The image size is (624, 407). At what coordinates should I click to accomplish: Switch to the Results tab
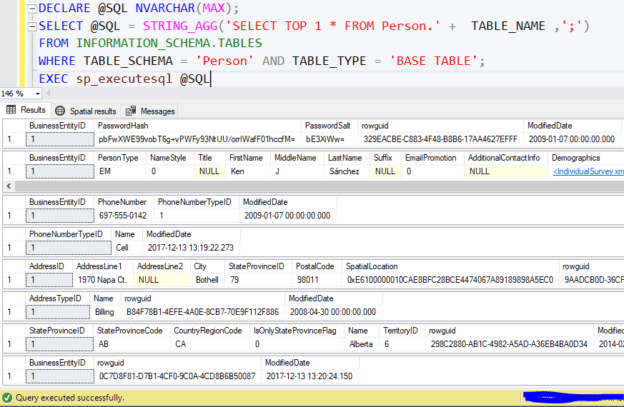tap(26, 110)
